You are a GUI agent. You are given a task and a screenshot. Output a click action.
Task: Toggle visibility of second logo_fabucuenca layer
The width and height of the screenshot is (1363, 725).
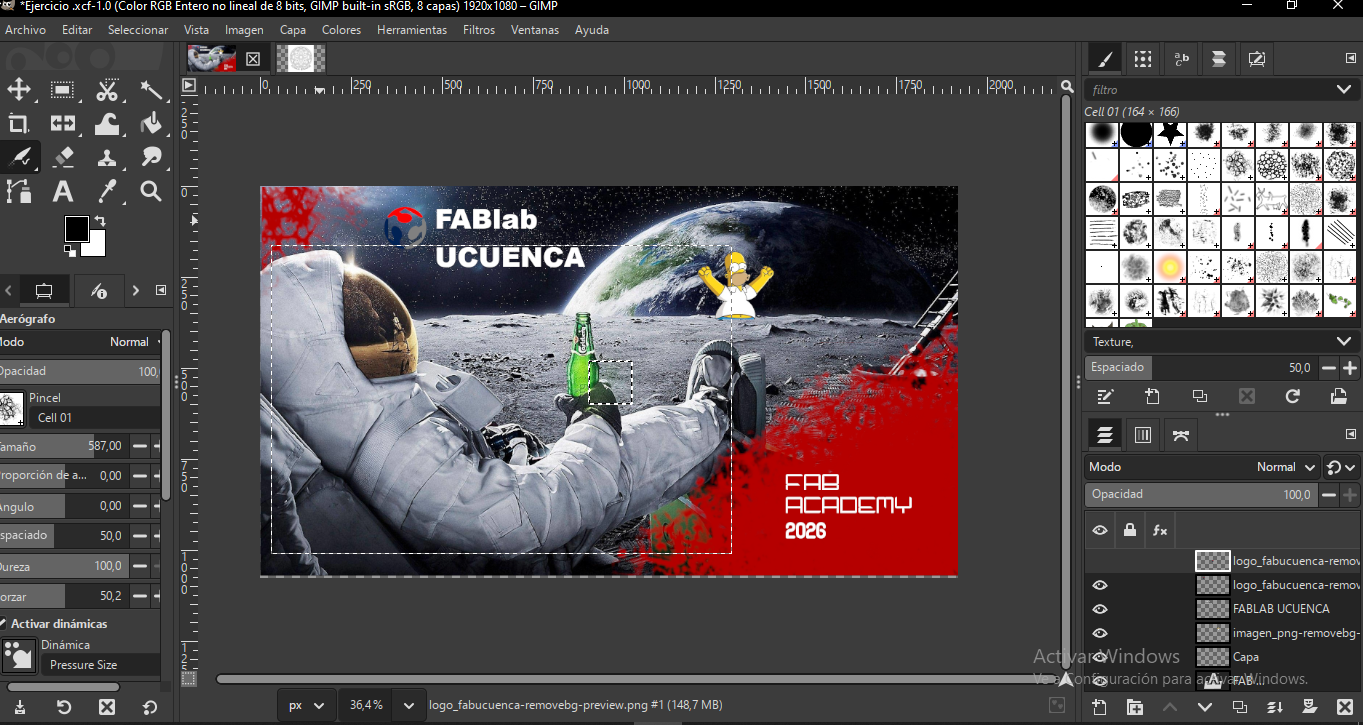click(x=1100, y=585)
